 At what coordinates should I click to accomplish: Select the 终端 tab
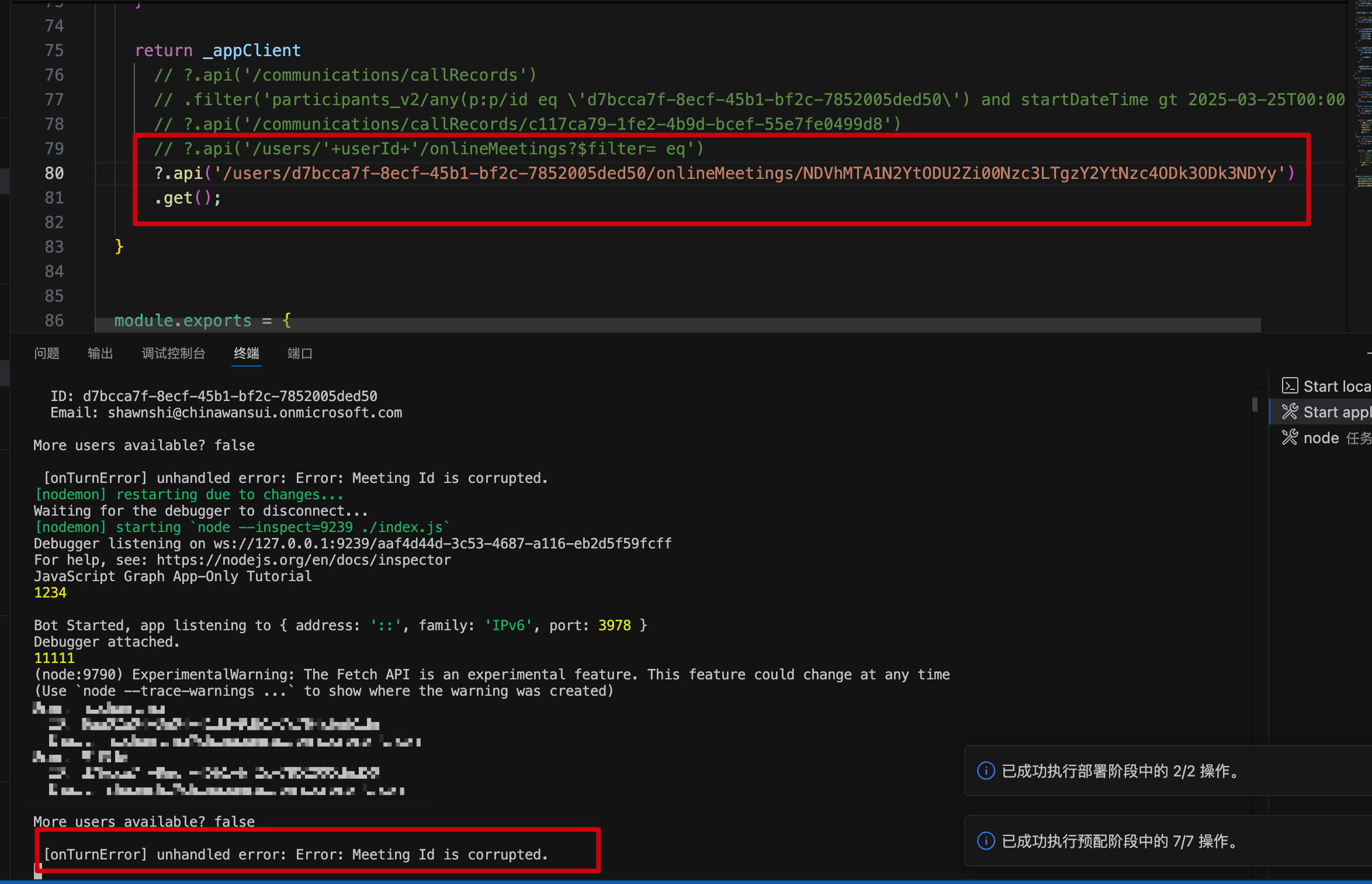pos(246,353)
